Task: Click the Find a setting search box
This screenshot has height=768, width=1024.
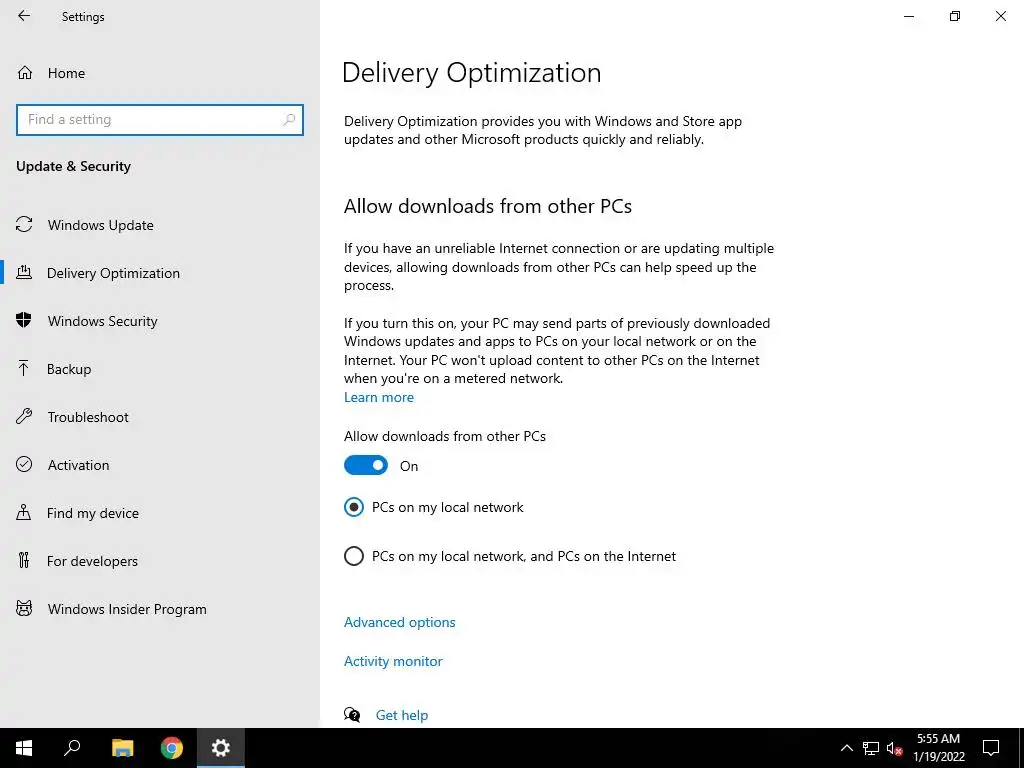Action: coord(160,120)
